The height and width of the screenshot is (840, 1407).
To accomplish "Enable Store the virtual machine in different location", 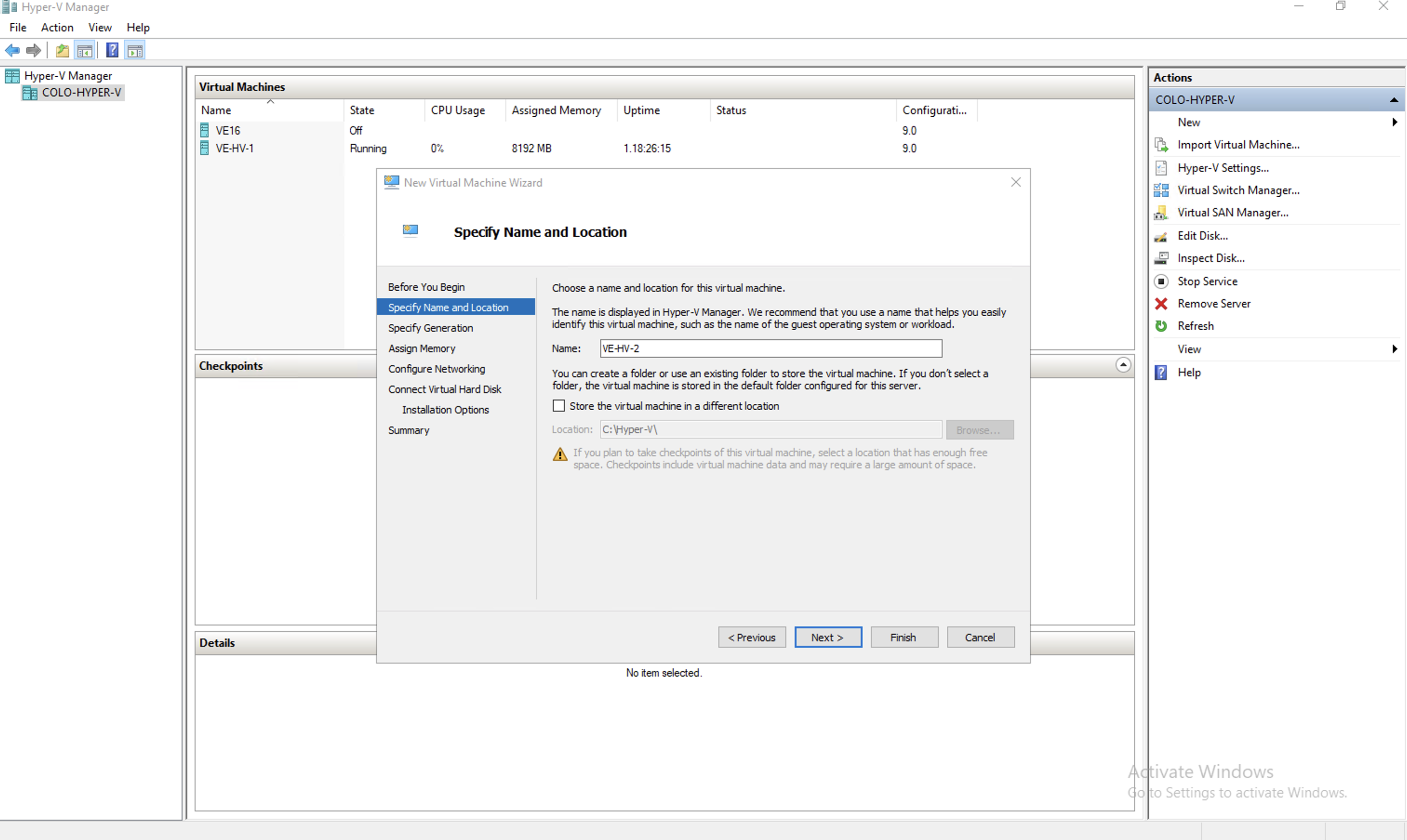I will point(559,406).
